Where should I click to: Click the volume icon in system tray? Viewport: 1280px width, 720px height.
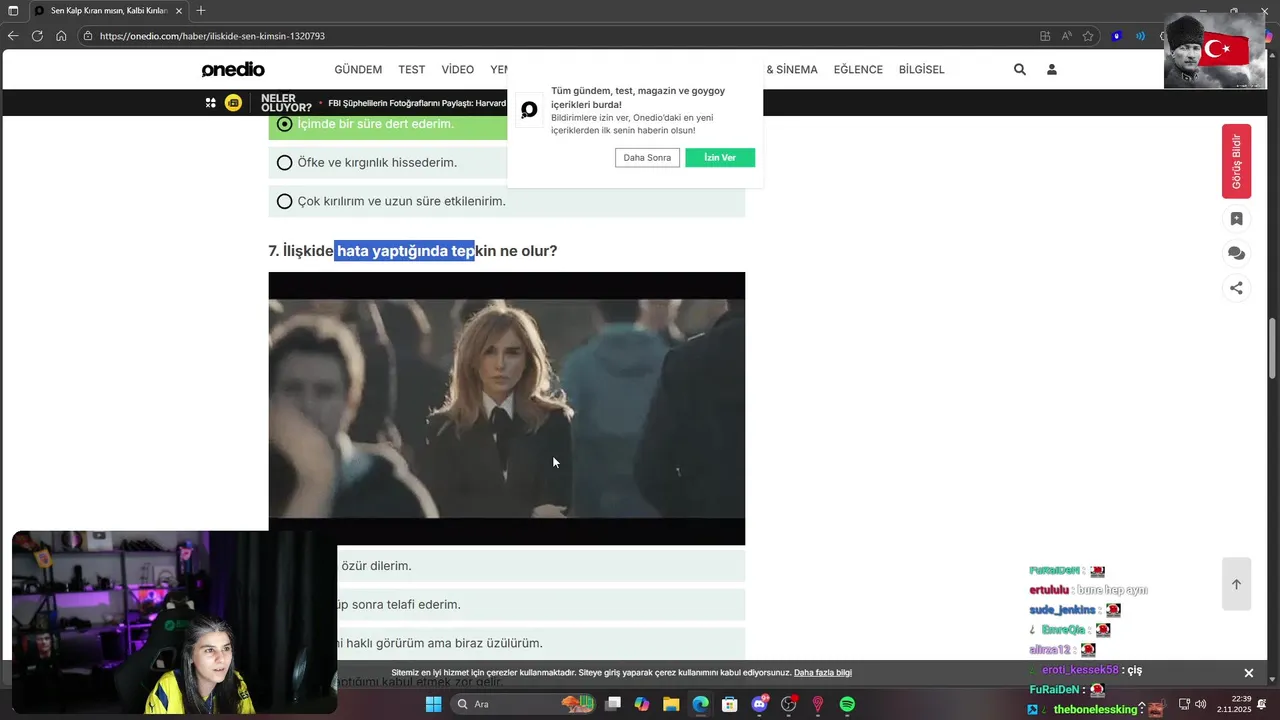pos(1200,704)
